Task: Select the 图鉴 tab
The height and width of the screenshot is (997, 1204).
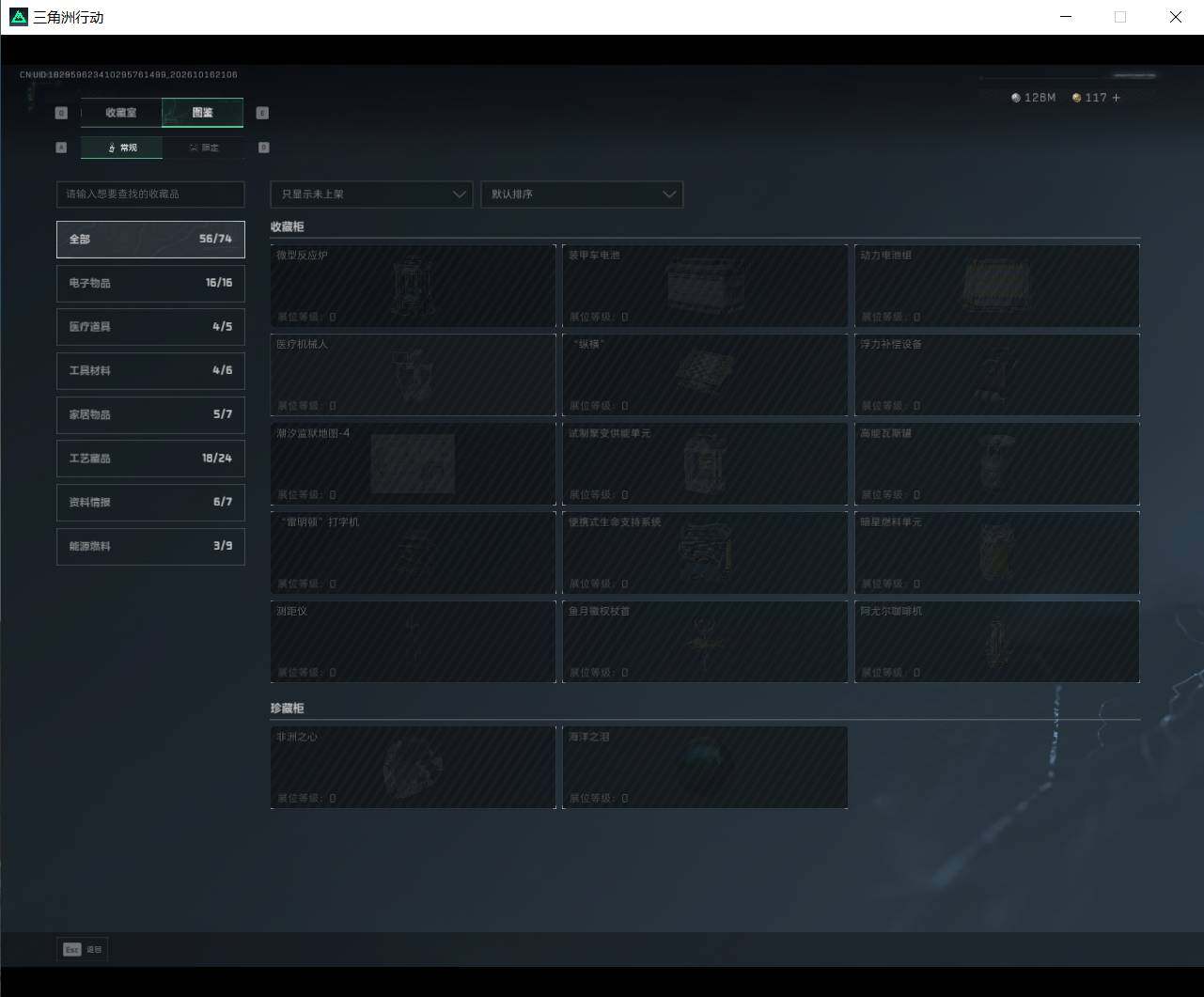Action: click(202, 113)
